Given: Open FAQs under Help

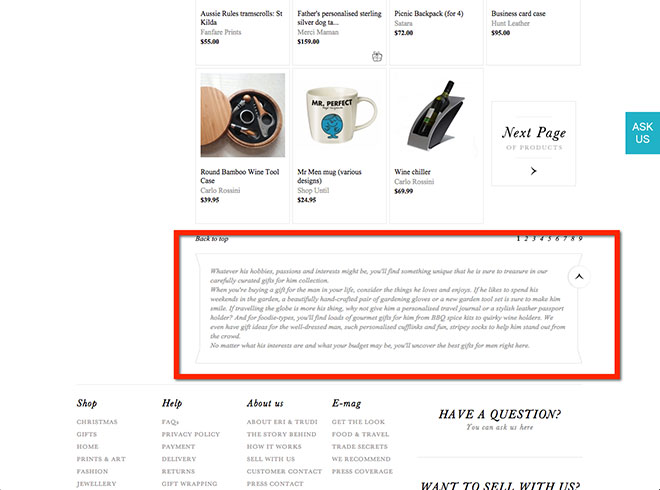Looking at the screenshot, I should coord(170,422).
